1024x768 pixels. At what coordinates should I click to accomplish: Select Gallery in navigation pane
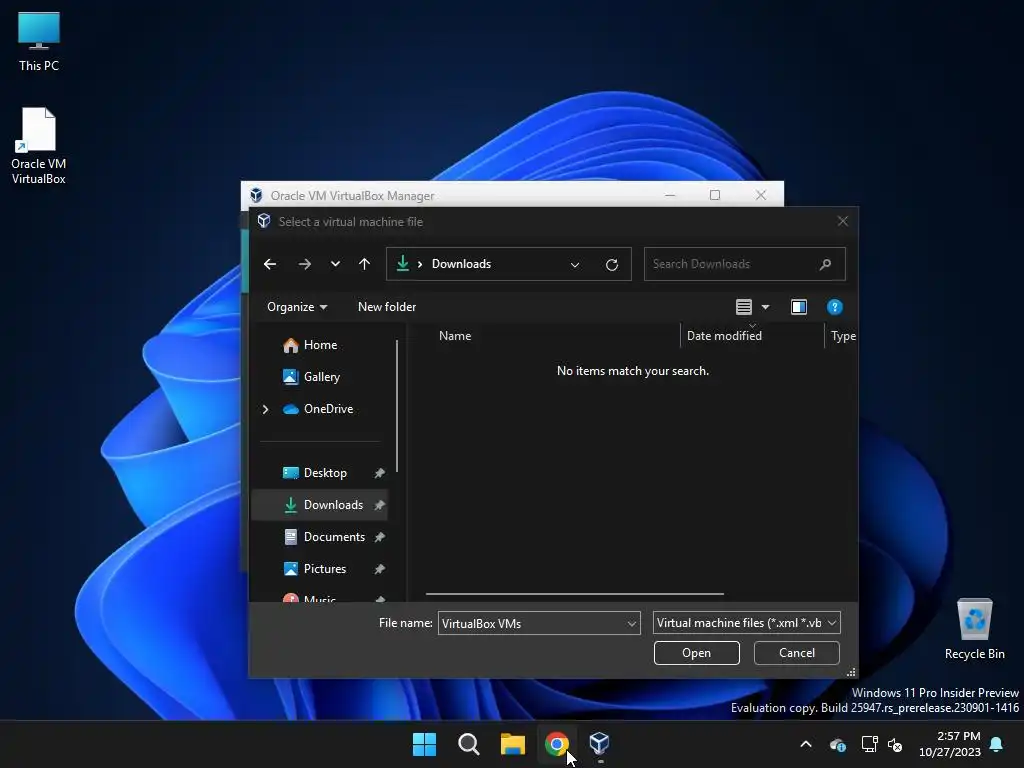[319, 377]
